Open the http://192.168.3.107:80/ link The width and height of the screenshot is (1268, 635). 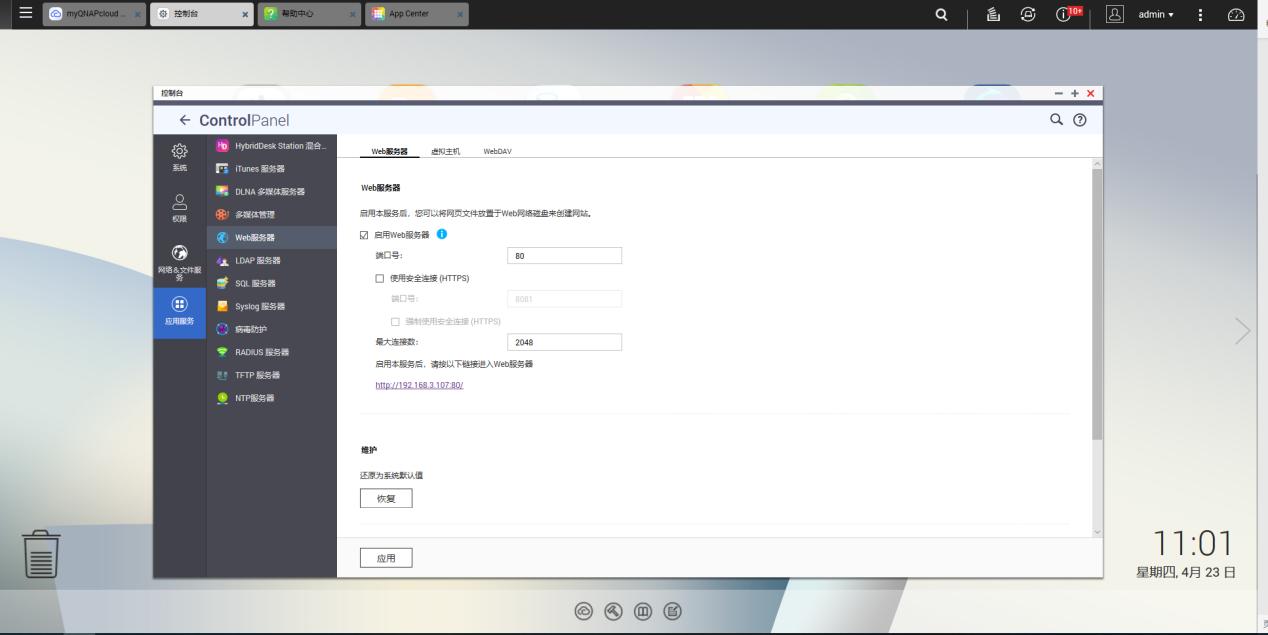click(x=419, y=385)
